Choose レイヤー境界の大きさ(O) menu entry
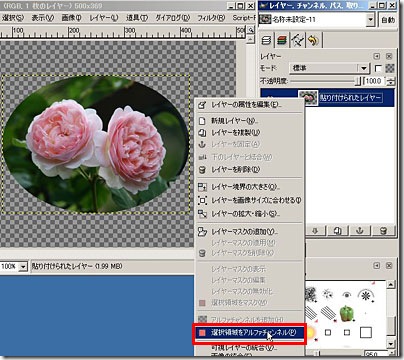Image resolution: width=404 pixels, height=360 pixels. pyautogui.click(x=249, y=187)
